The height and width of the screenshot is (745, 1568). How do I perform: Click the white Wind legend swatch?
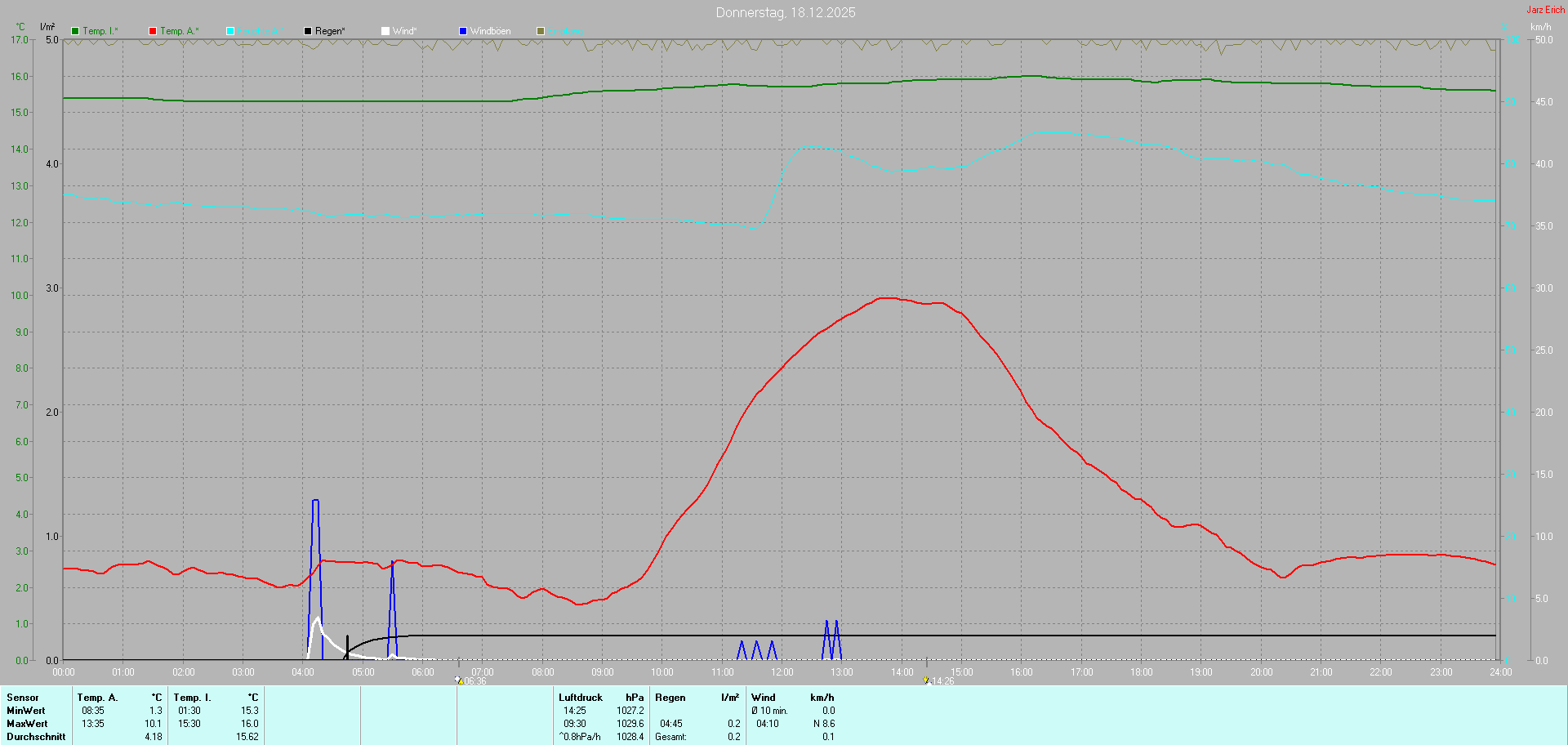(385, 31)
